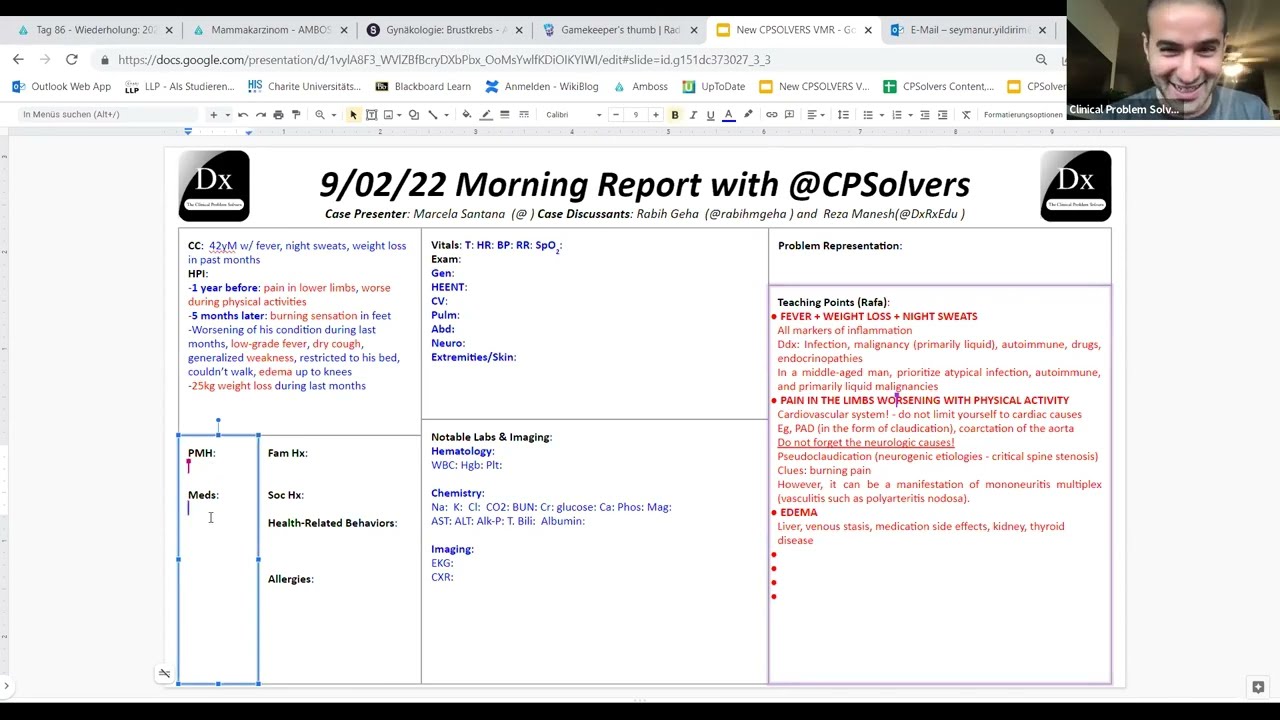Toggle underline formatting
The width and height of the screenshot is (1280, 720).
tap(710, 115)
